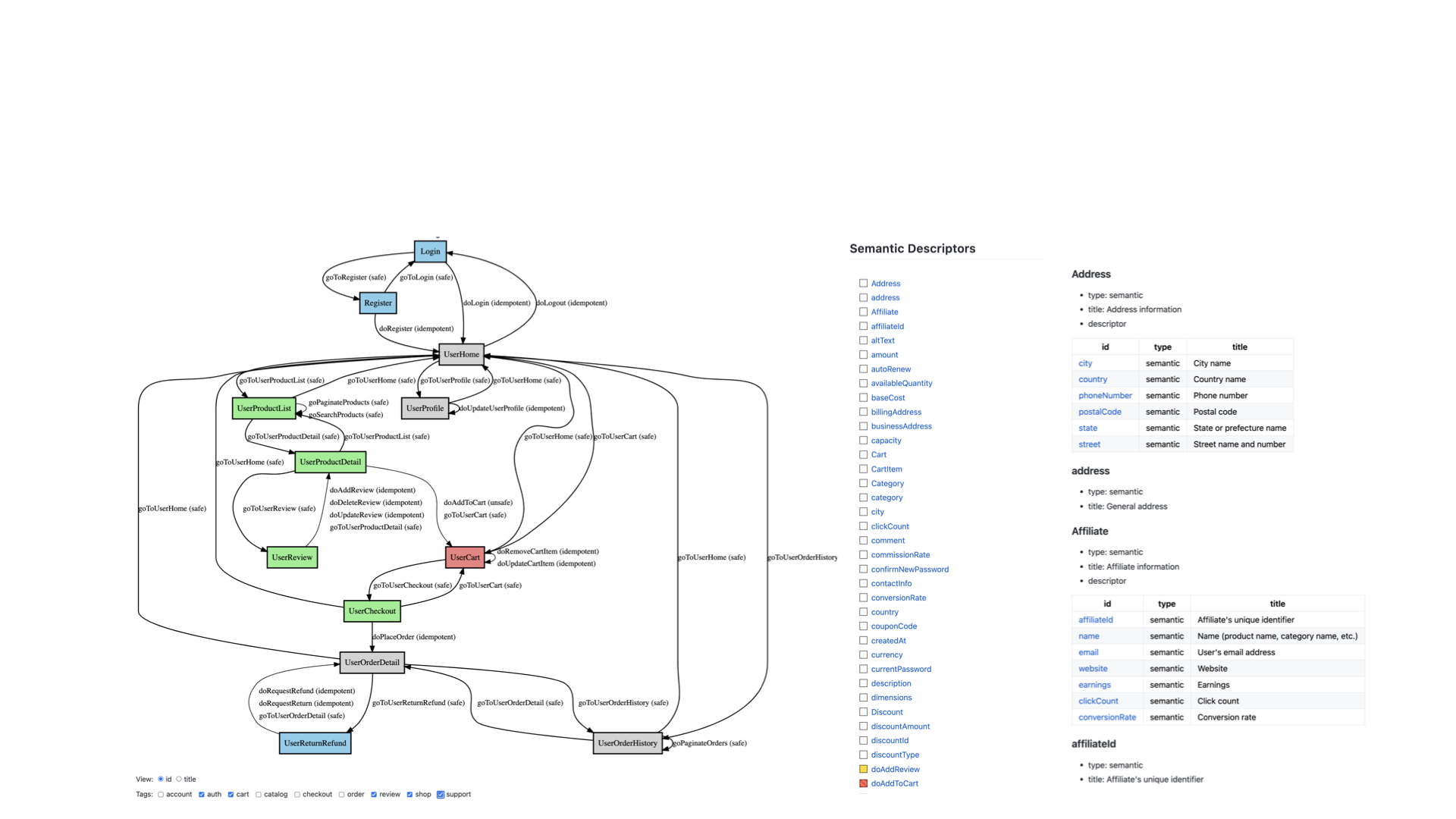
Task: Click the goPaginateOrders (safe) edge label
Action: pos(710,743)
